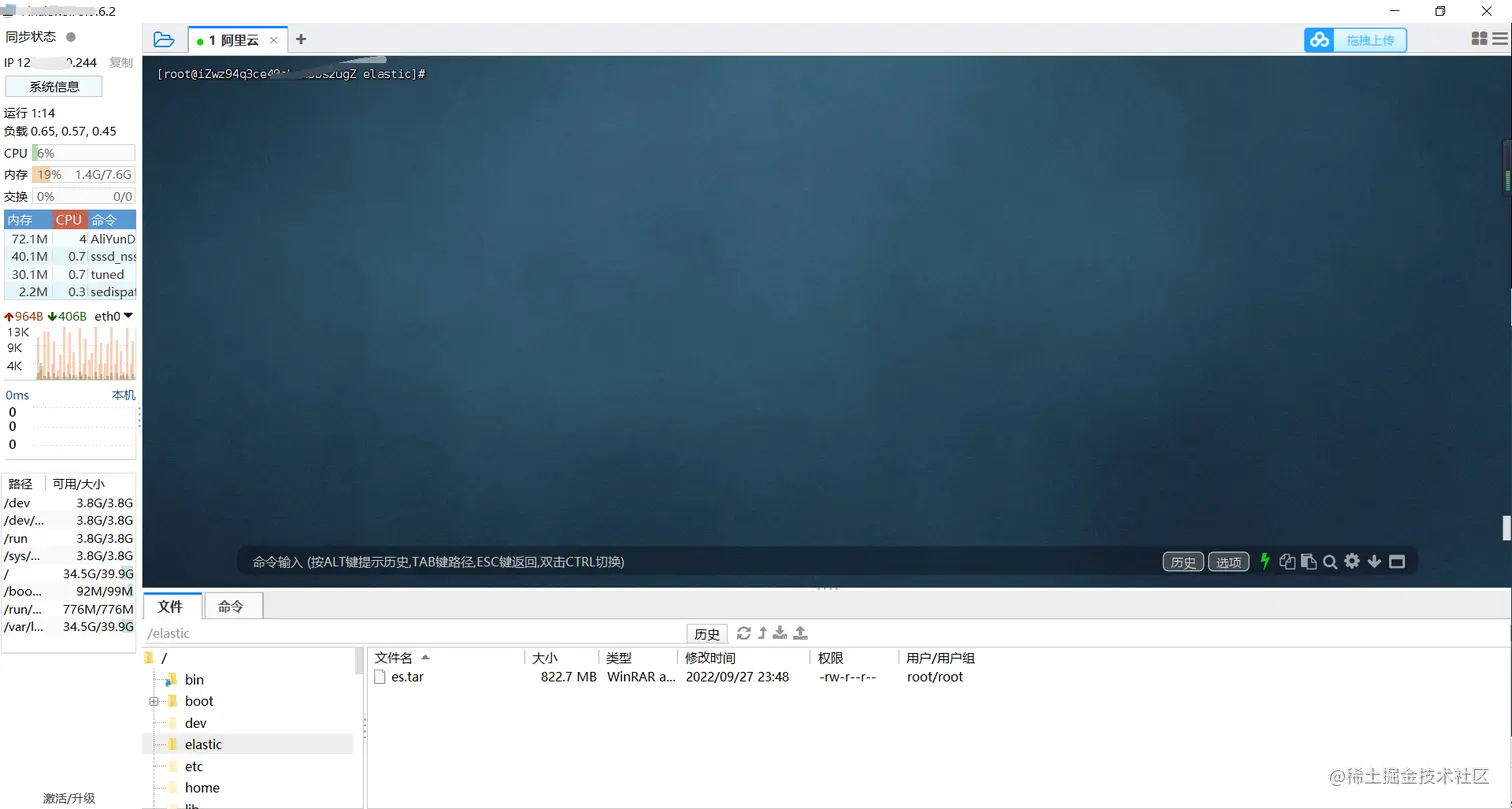Image resolution: width=1512 pixels, height=809 pixels.
Task: Open command 历史 in terminal bar
Action: coord(1183,562)
